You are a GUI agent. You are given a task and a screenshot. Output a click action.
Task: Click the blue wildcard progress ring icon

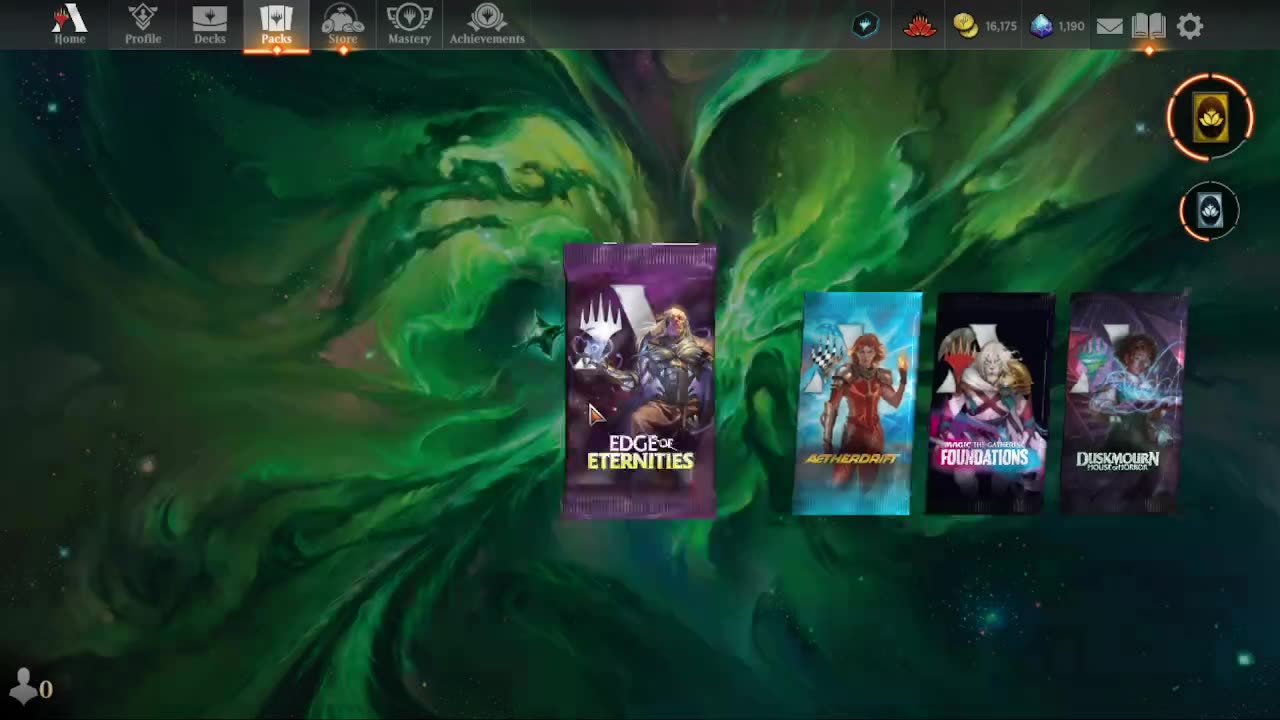pos(1209,211)
